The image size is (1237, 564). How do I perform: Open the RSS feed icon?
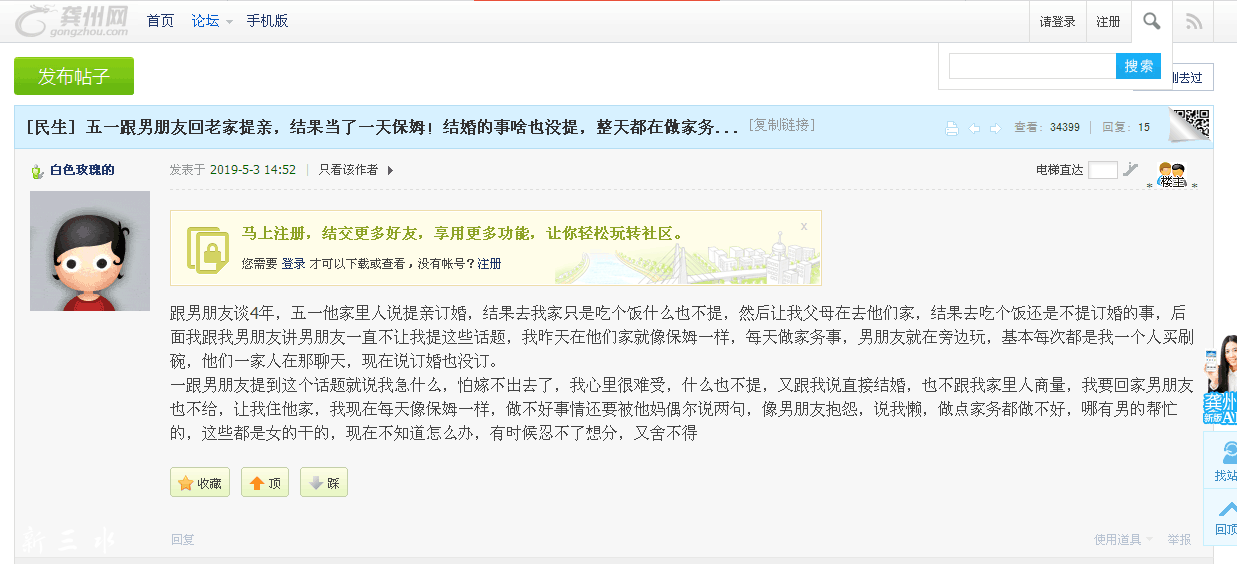[x=1194, y=21]
